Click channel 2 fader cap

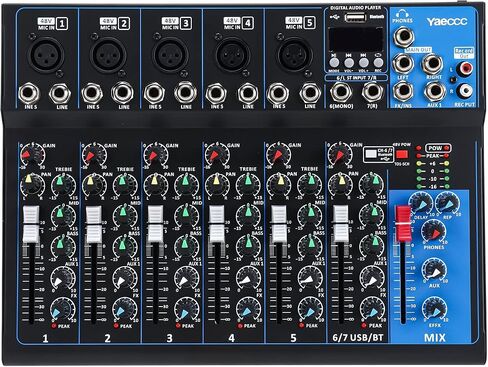(x=94, y=224)
